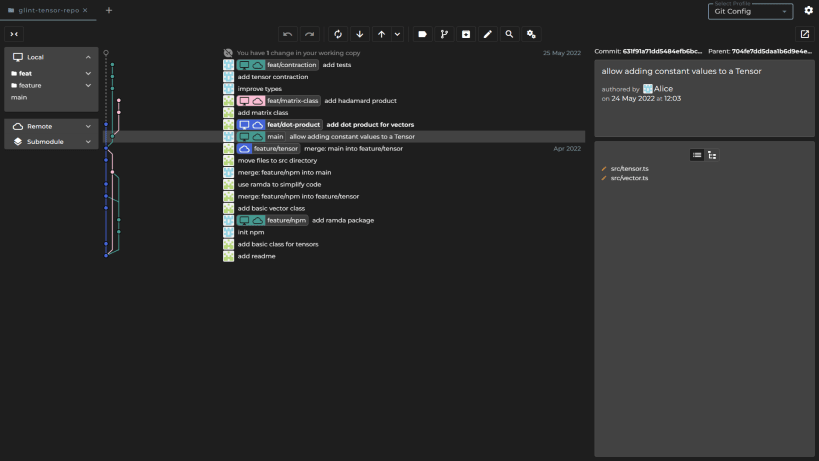Screen dimensions: 819x461
Task: Click the stash archive icon
Action: click(x=466, y=34)
